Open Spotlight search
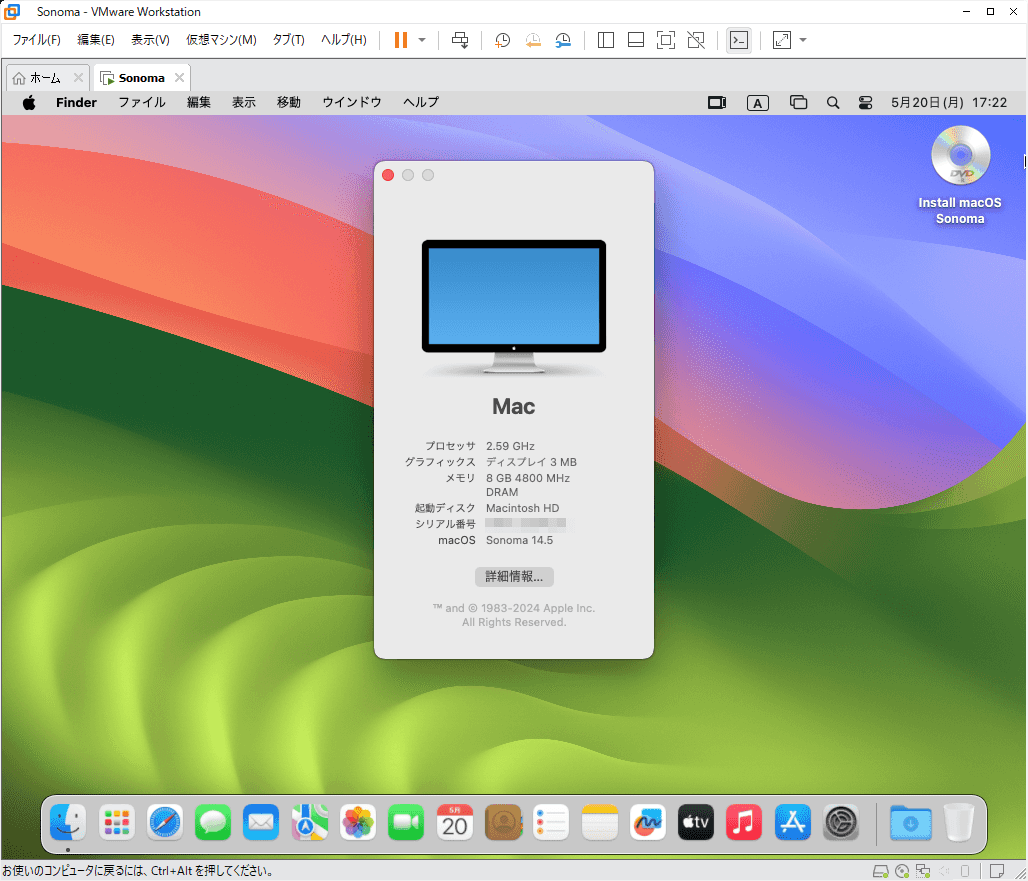 833,103
